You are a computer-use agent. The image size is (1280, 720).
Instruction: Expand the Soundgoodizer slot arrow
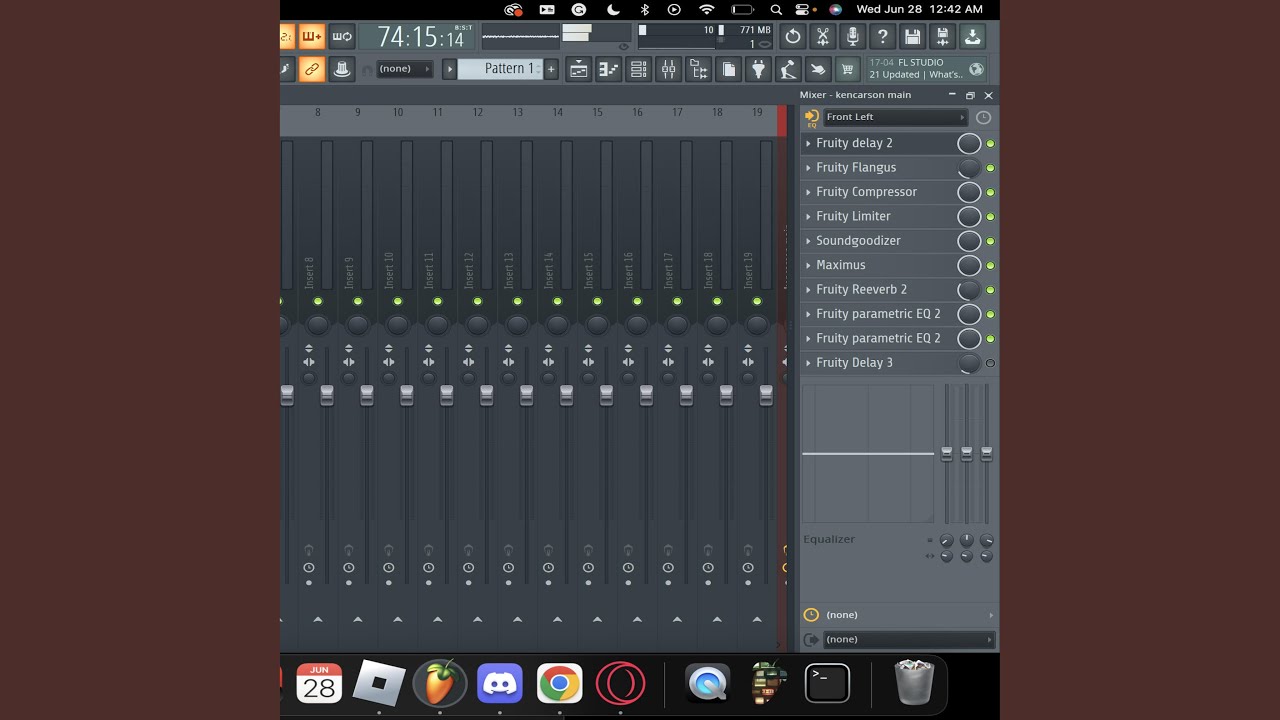[809, 241]
